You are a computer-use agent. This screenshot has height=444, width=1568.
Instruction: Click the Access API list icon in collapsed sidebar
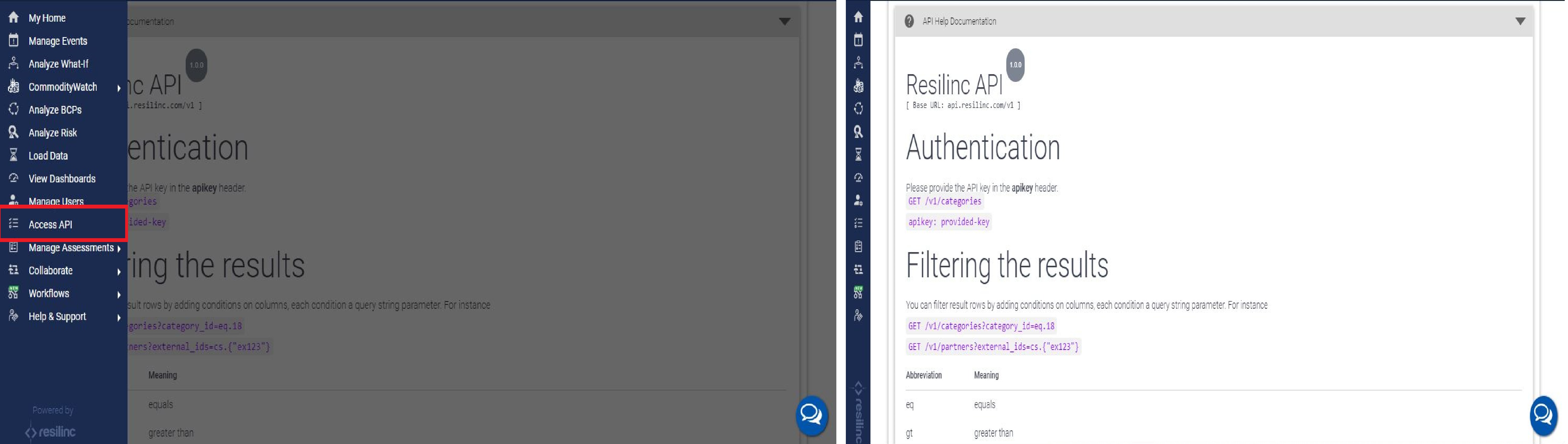pyautogui.click(x=858, y=223)
